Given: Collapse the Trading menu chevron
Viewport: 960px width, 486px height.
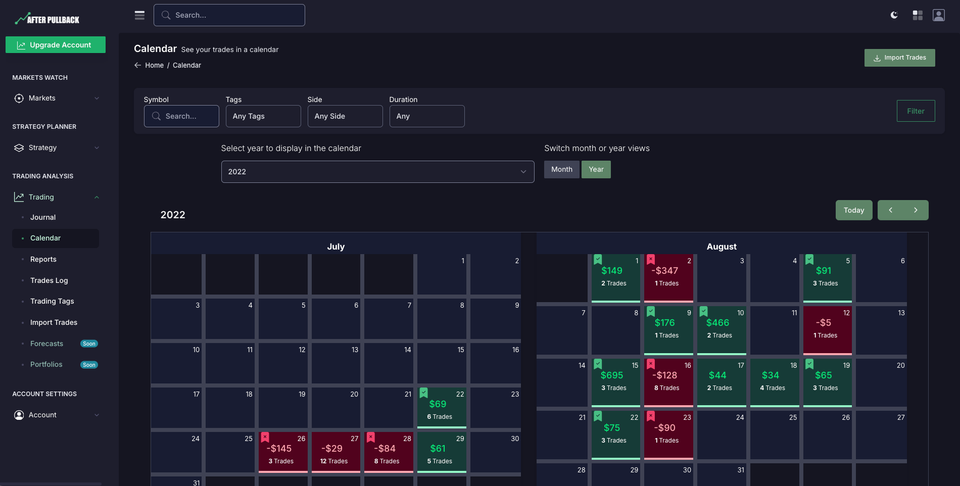Looking at the screenshot, I should (96, 197).
